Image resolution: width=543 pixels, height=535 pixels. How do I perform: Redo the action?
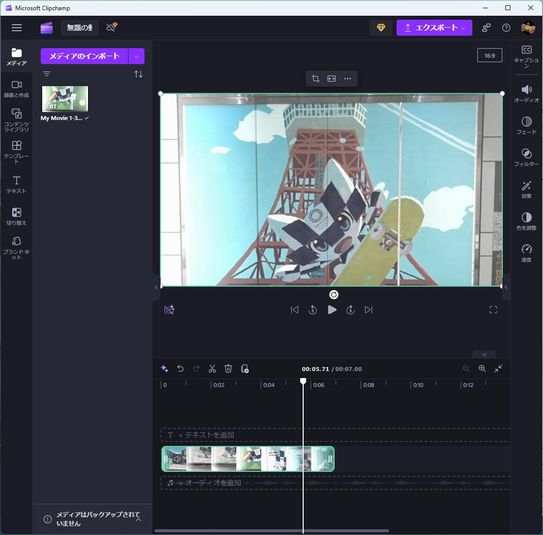196,369
